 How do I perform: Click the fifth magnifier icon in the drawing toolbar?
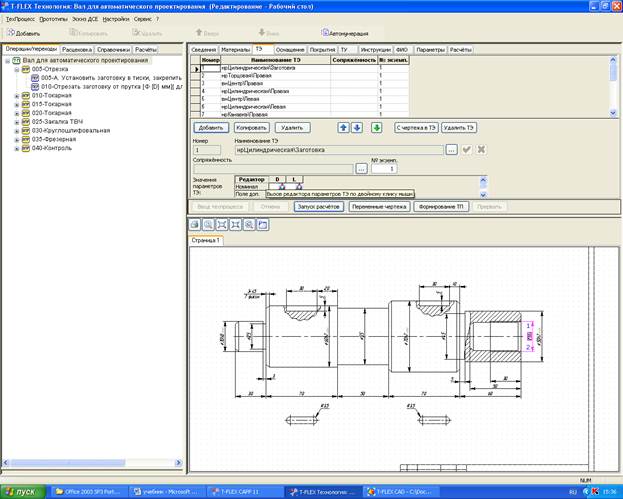click(x=249, y=224)
